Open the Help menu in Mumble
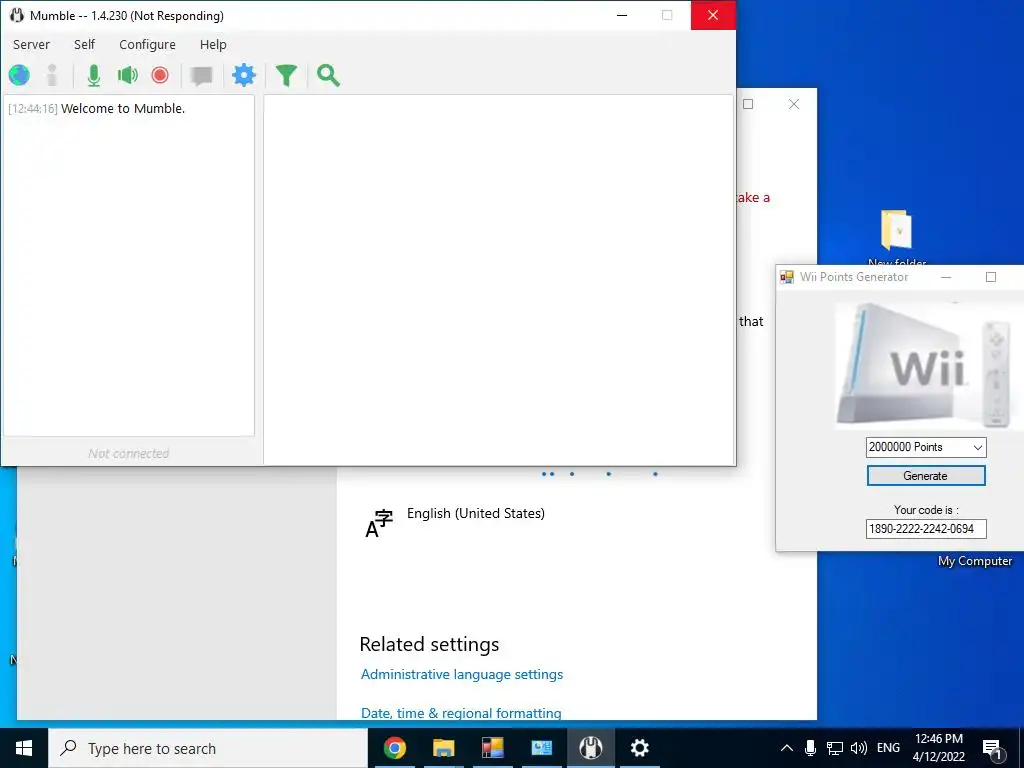1024x768 pixels. tap(213, 44)
